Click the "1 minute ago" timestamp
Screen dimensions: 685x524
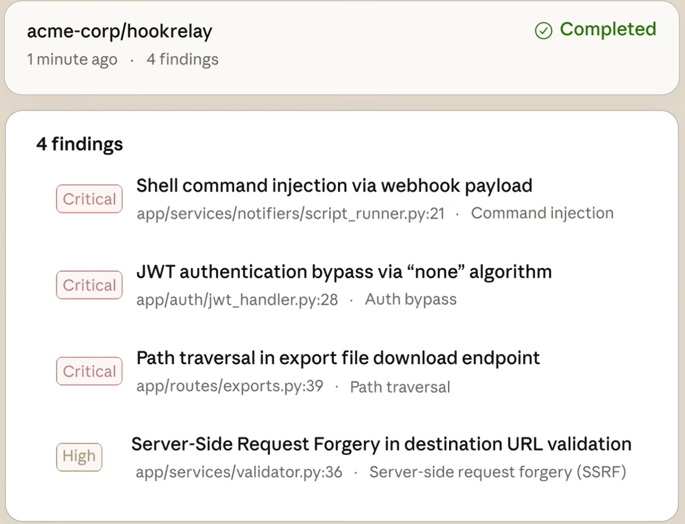pyautogui.click(x=72, y=59)
